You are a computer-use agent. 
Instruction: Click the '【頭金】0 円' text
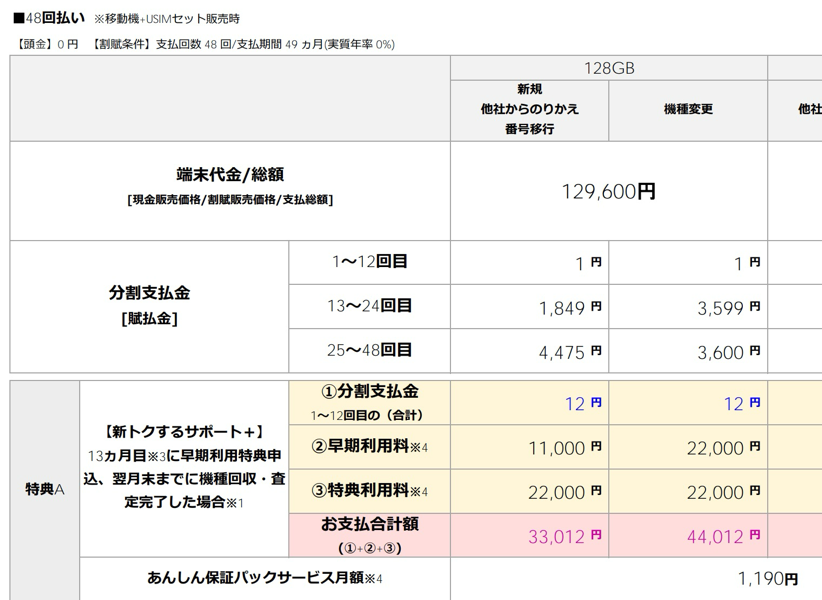pos(46,44)
